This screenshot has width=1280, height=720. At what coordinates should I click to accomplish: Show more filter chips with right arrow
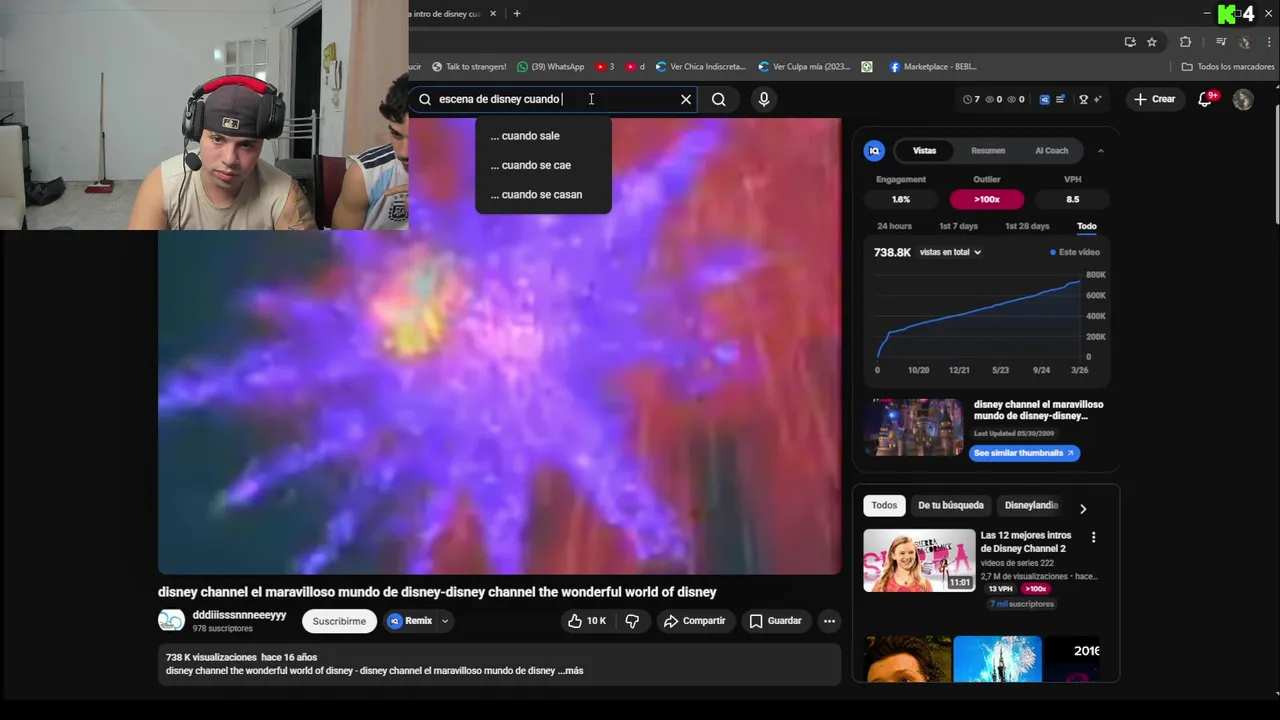pyautogui.click(x=1083, y=509)
